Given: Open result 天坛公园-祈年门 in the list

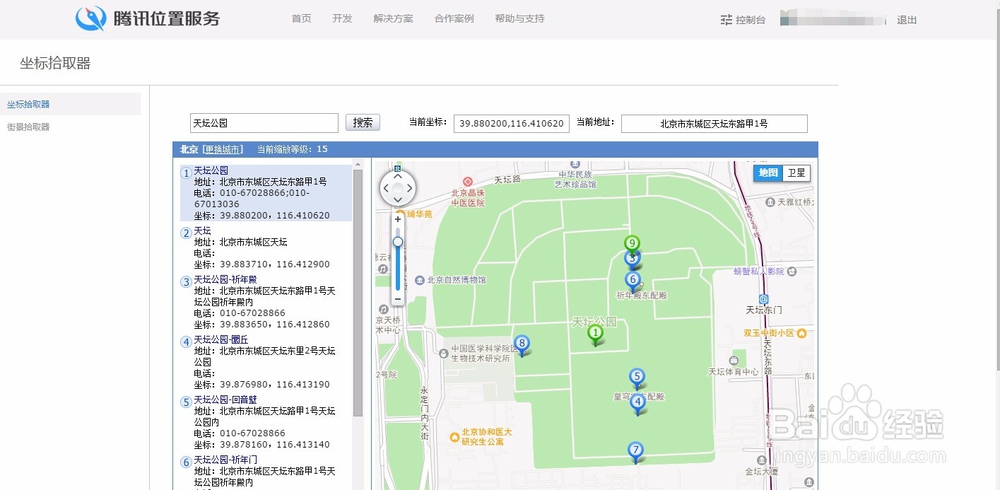Looking at the screenshot, I should [225, 459].
